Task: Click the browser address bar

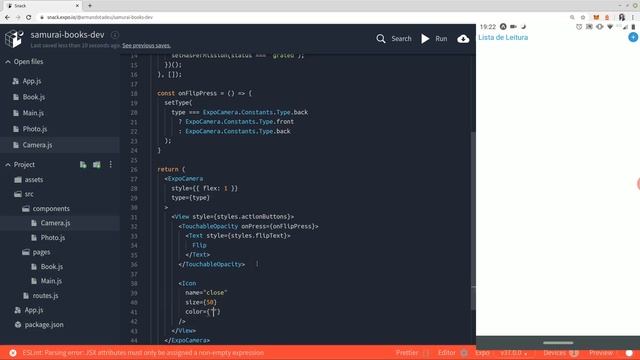Action: (302, 18)
